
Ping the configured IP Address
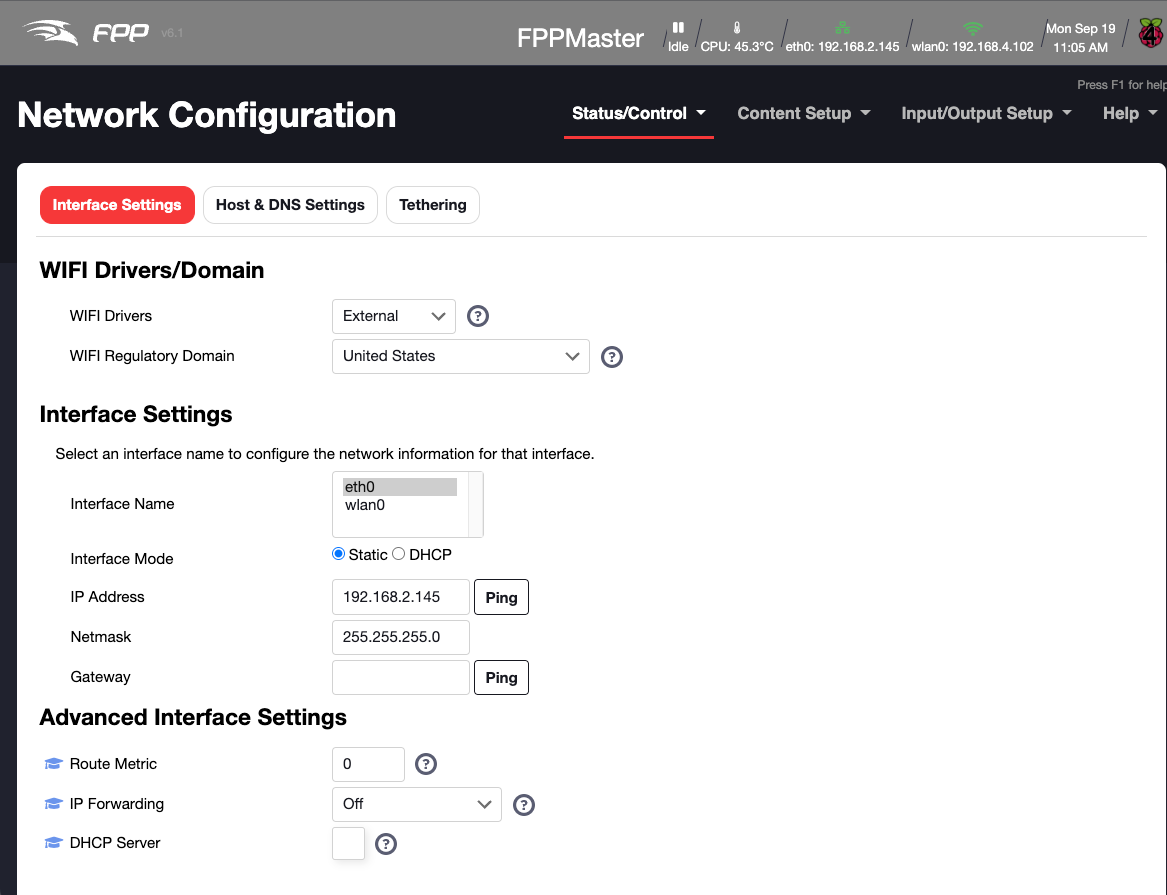(501, 597)
